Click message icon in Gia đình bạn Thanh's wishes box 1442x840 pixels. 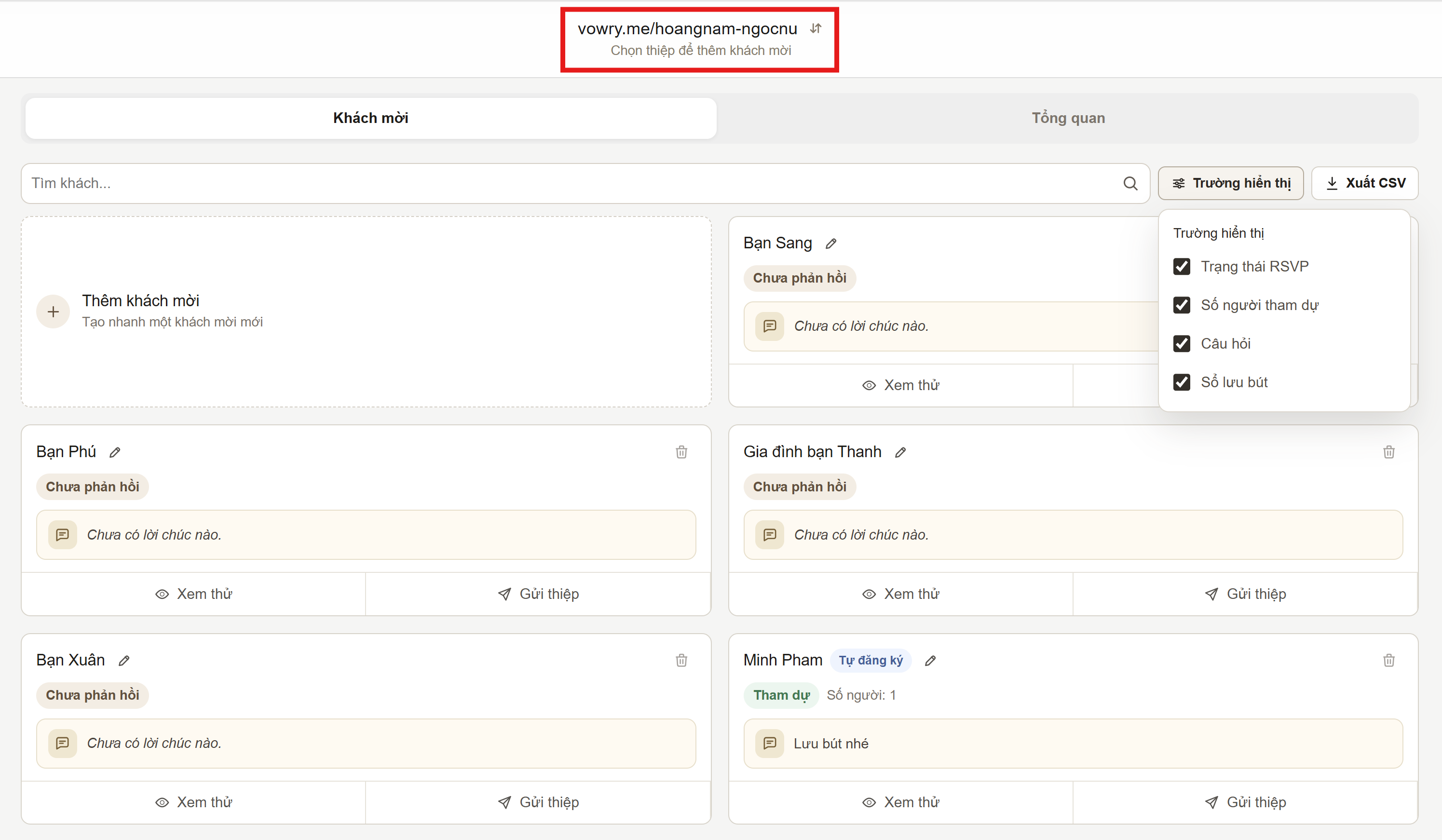(x=770, y=535)
